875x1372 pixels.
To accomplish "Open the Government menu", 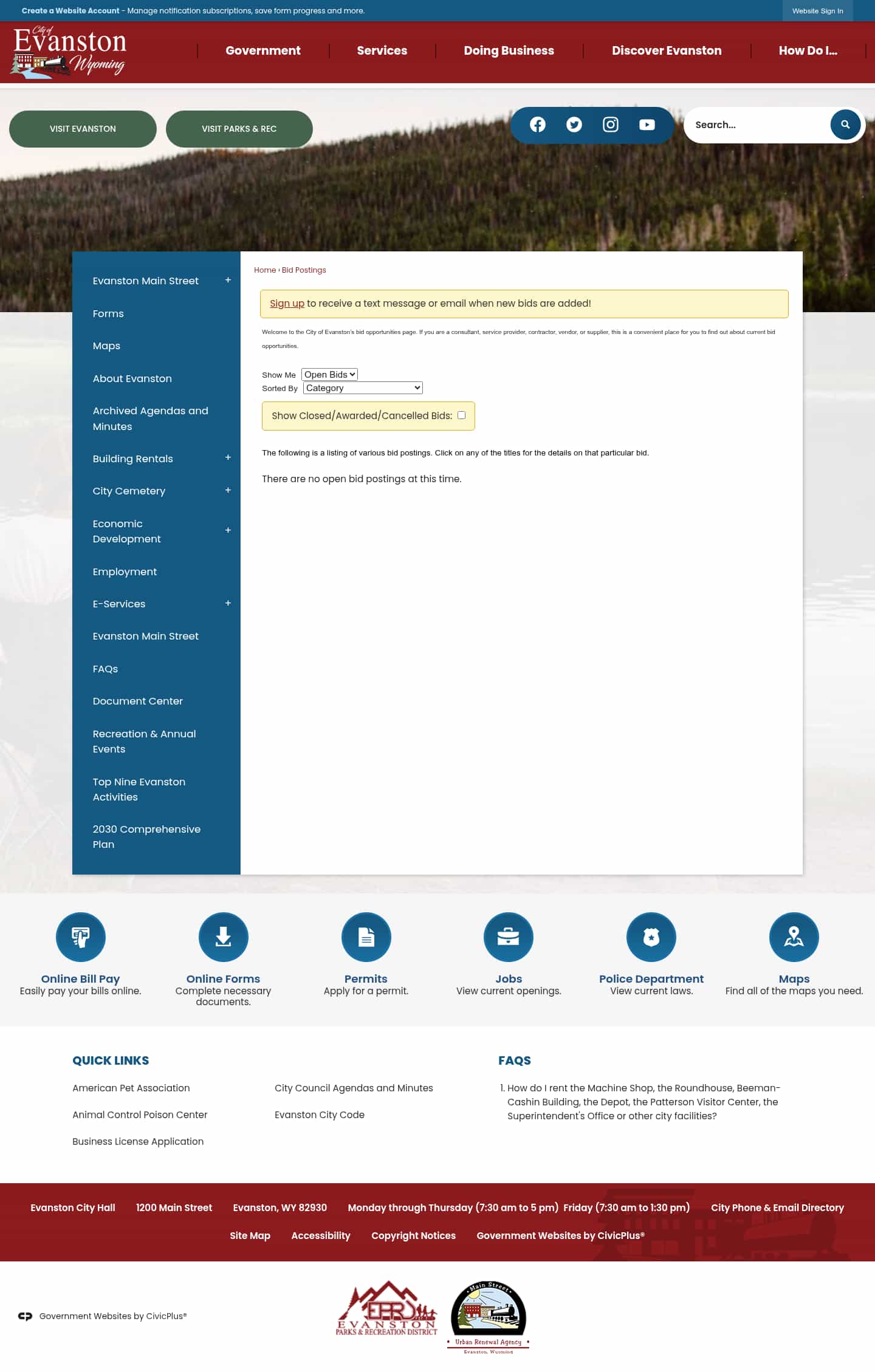I will (263, 50).
